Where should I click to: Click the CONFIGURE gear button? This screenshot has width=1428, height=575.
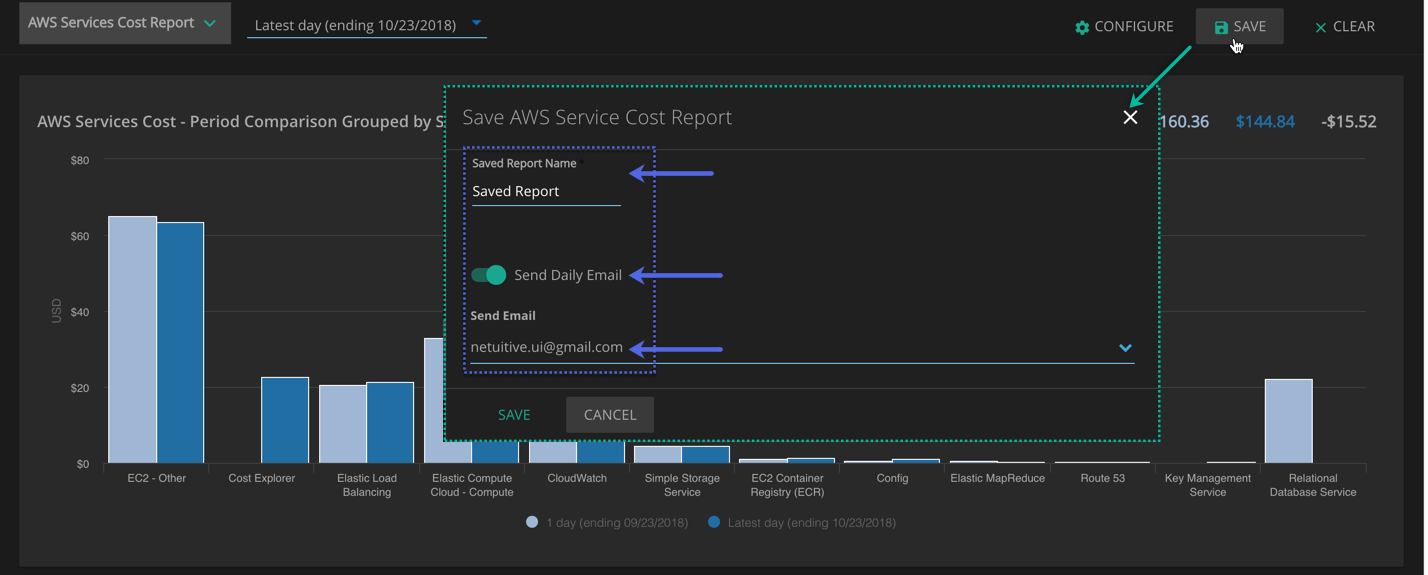click(1124, 27)
